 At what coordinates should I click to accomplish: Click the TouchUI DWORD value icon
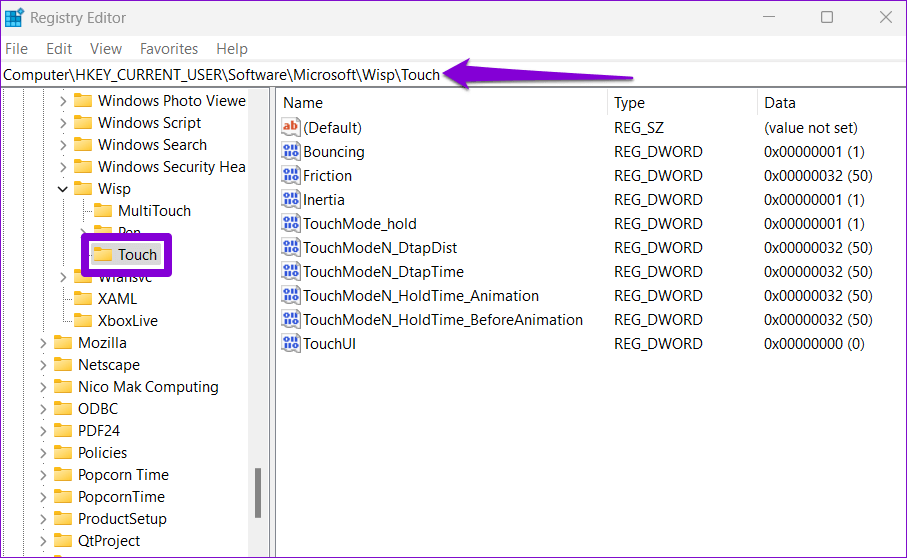[291, 343]
